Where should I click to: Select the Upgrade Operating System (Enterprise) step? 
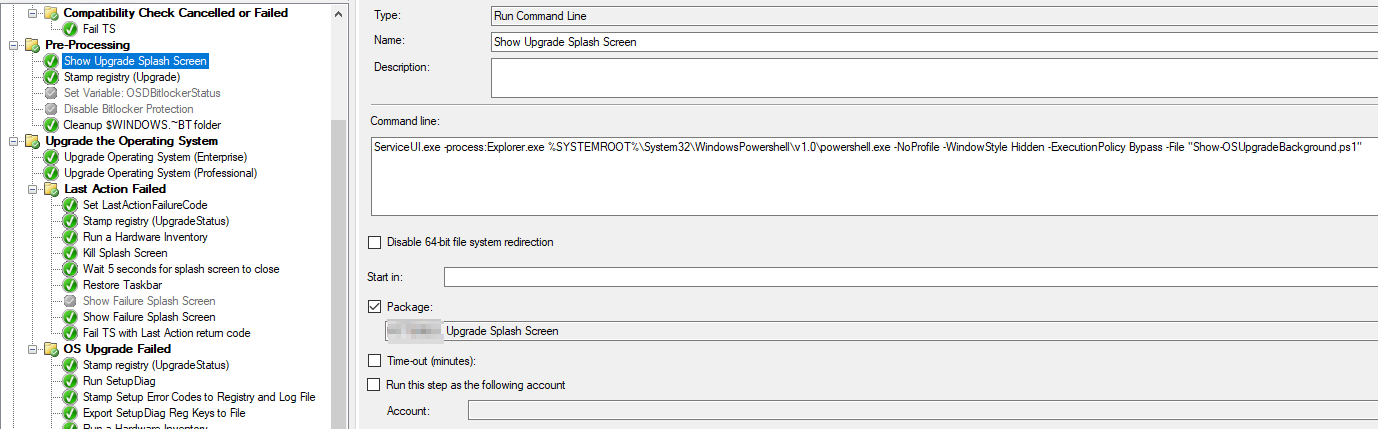(155, 157)
